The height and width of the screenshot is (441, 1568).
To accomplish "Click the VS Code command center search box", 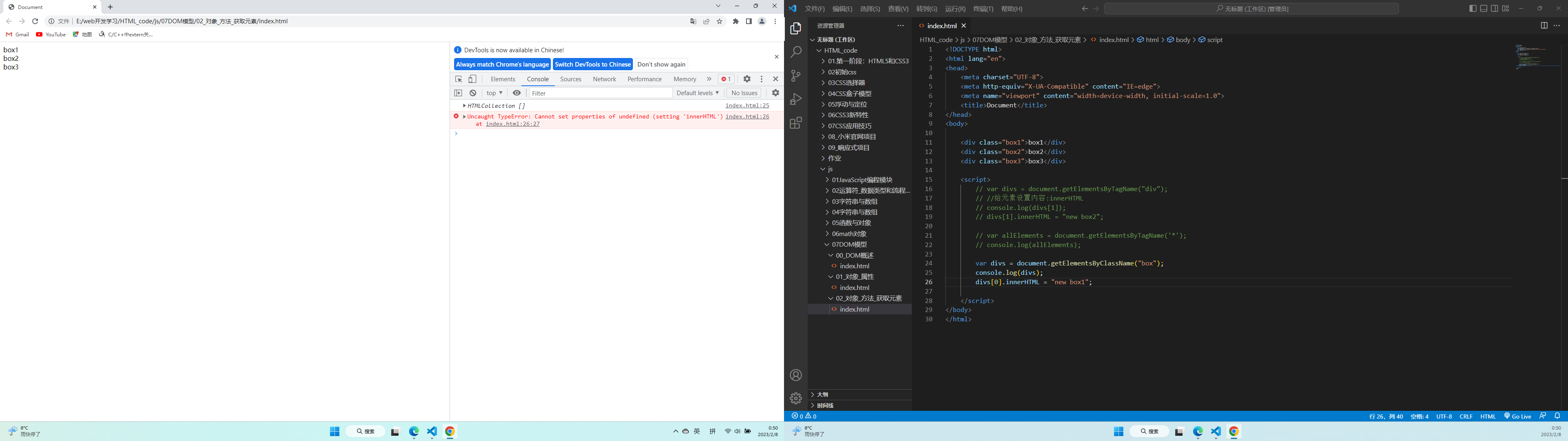I will coord(1251,9).
